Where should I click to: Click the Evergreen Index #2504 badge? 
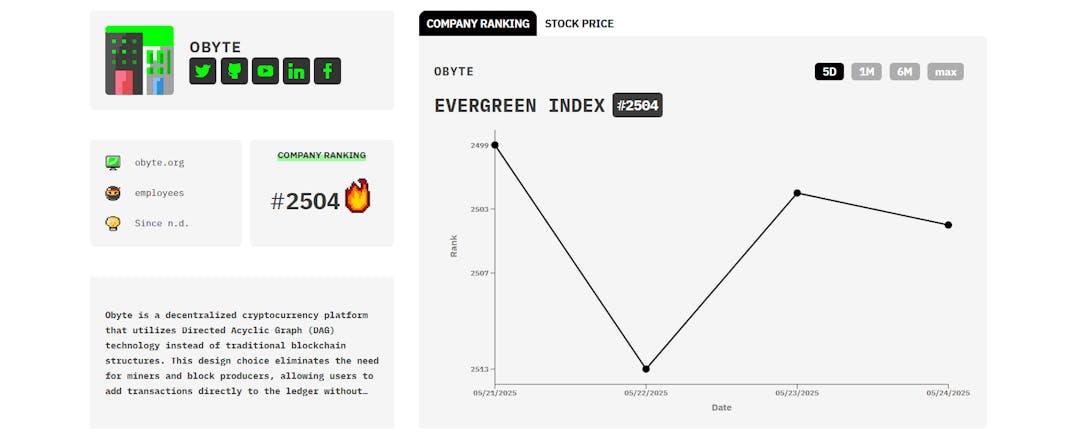[x=637, y=105]
